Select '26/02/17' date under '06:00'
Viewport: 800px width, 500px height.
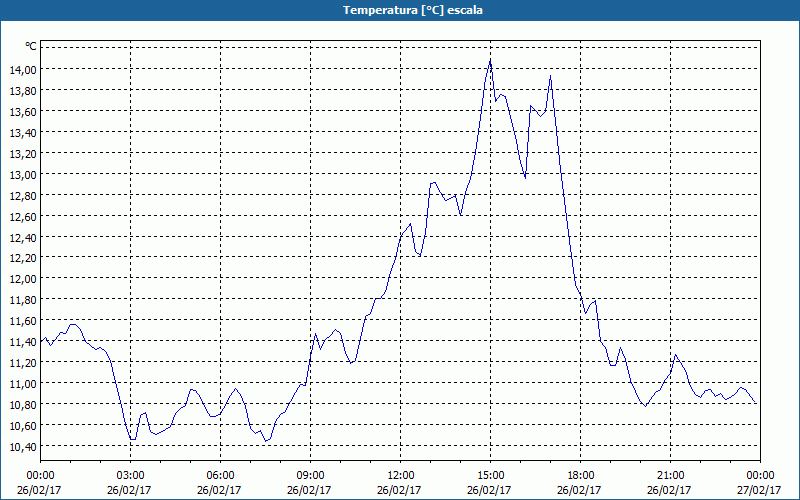219,490
